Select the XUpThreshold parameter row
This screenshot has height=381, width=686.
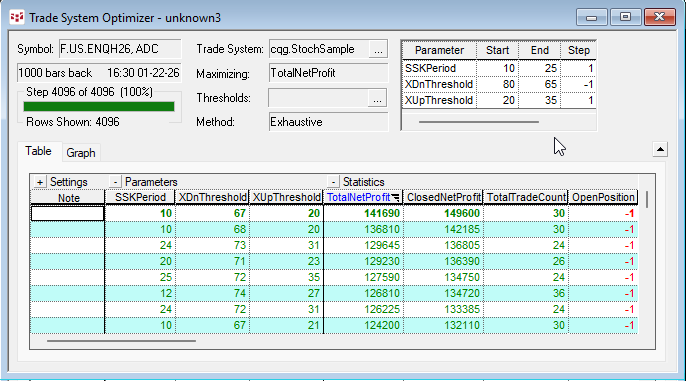[x=499, y=101]
